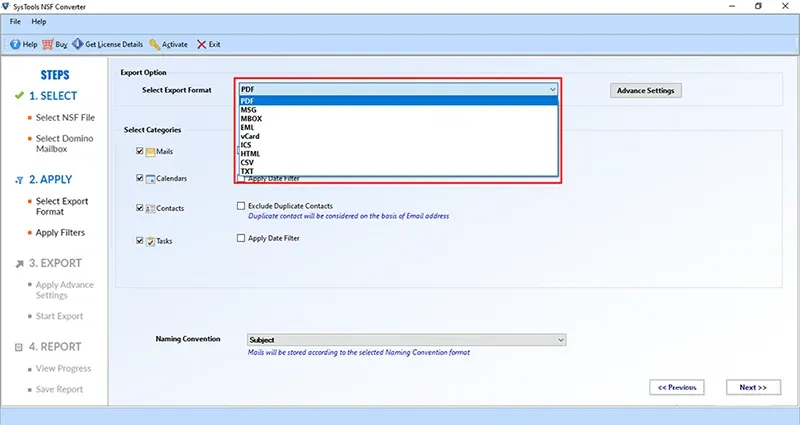The height and width of the screenshot is (425, 800).
Task: Click the Advance Settings button
Action: [645, 90]
